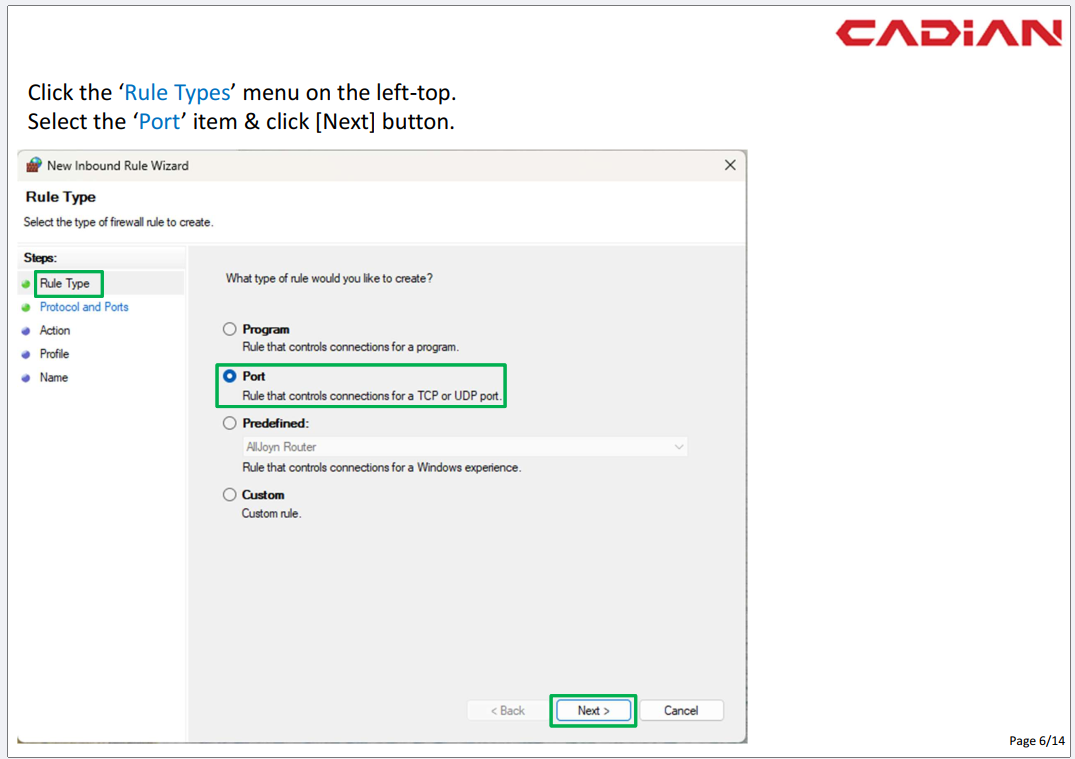Viewport: 1075px width, 759px height.
Task: Click the green bullet beside Protocol and Ports
Action: 26,308
